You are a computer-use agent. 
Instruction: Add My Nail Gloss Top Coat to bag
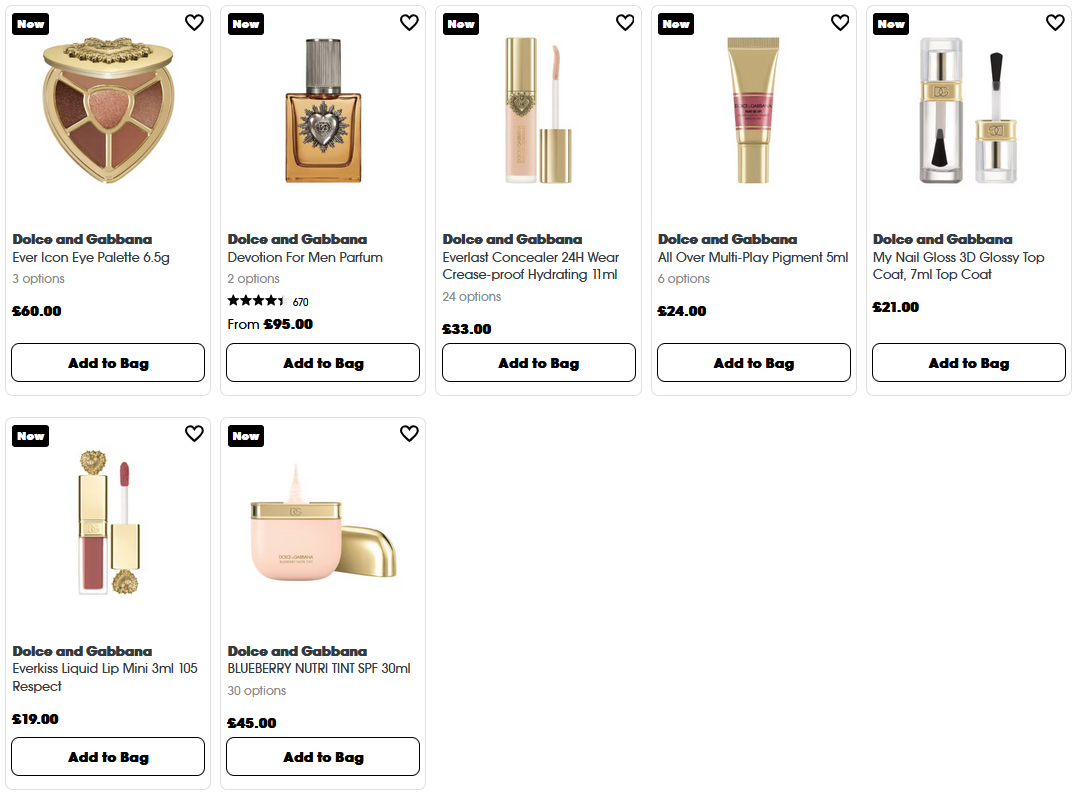[x=968, y=362]
